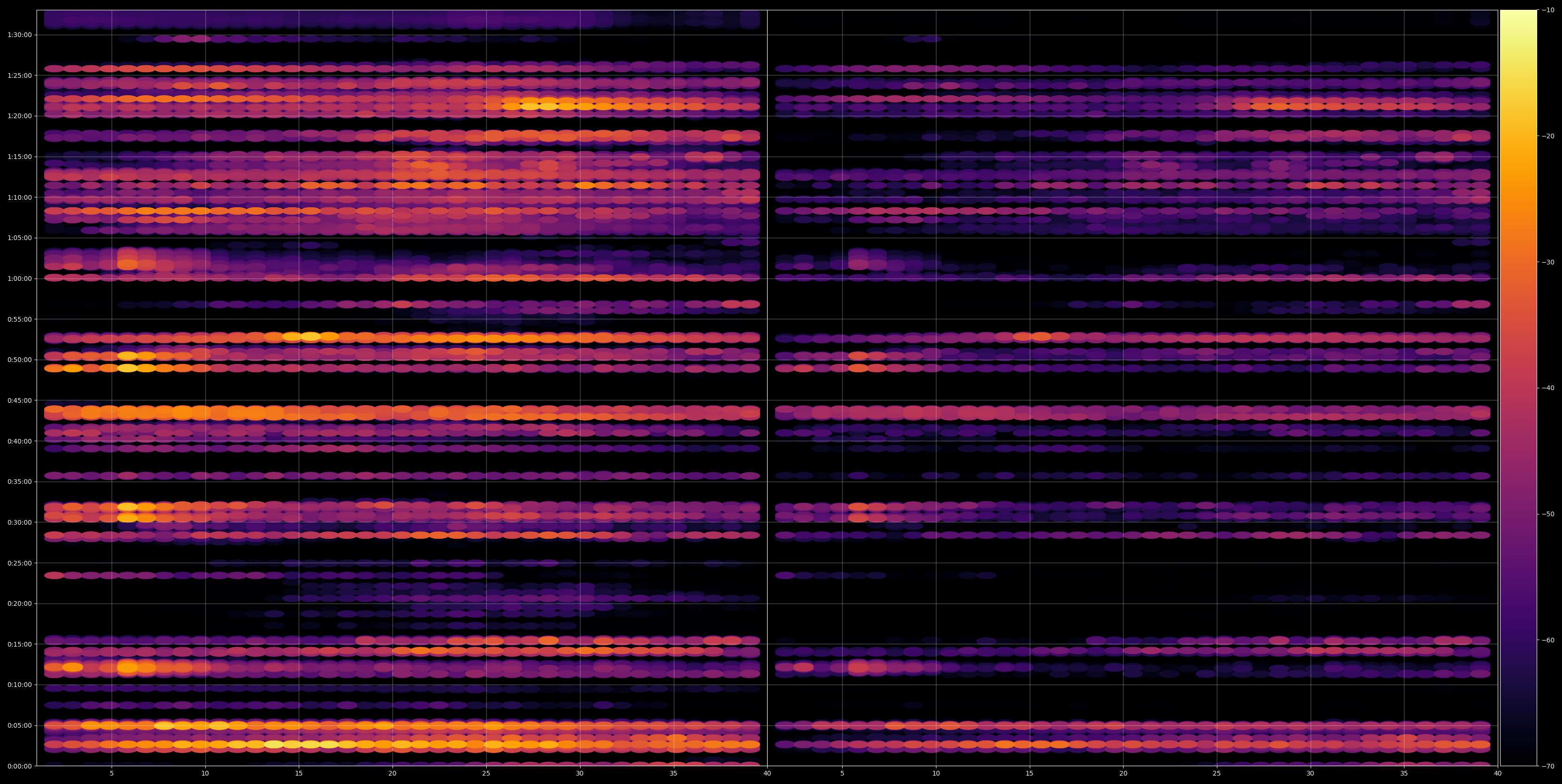Click the 0:50:00 time axis label
This screenshot has width=1562, height=784.
(19, 360)
